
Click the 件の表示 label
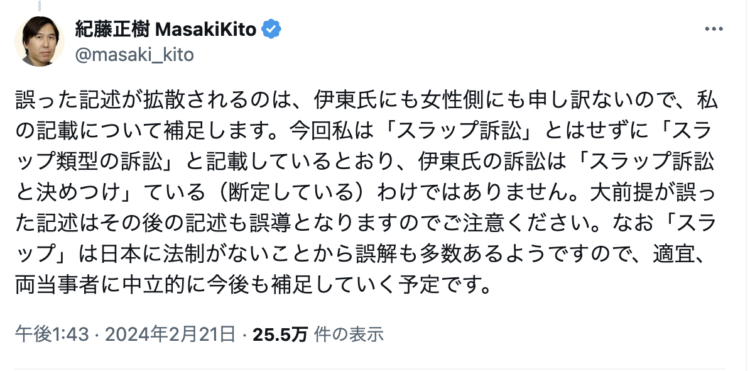coord(348,335)
